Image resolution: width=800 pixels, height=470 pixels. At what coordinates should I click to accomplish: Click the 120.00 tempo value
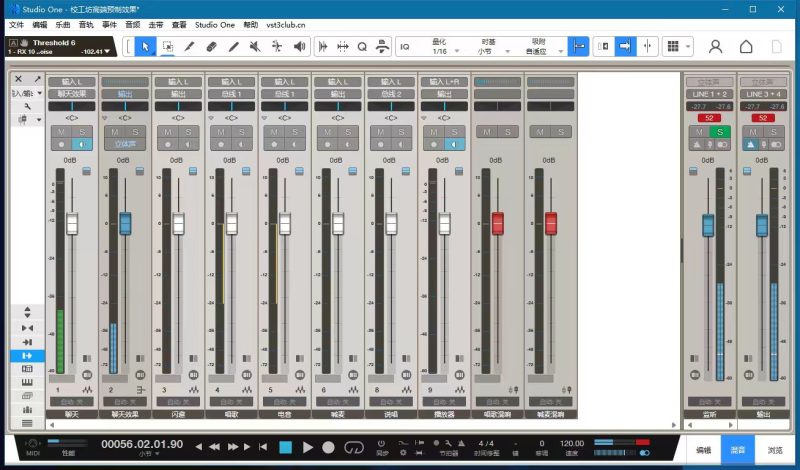tap(572, 443)
